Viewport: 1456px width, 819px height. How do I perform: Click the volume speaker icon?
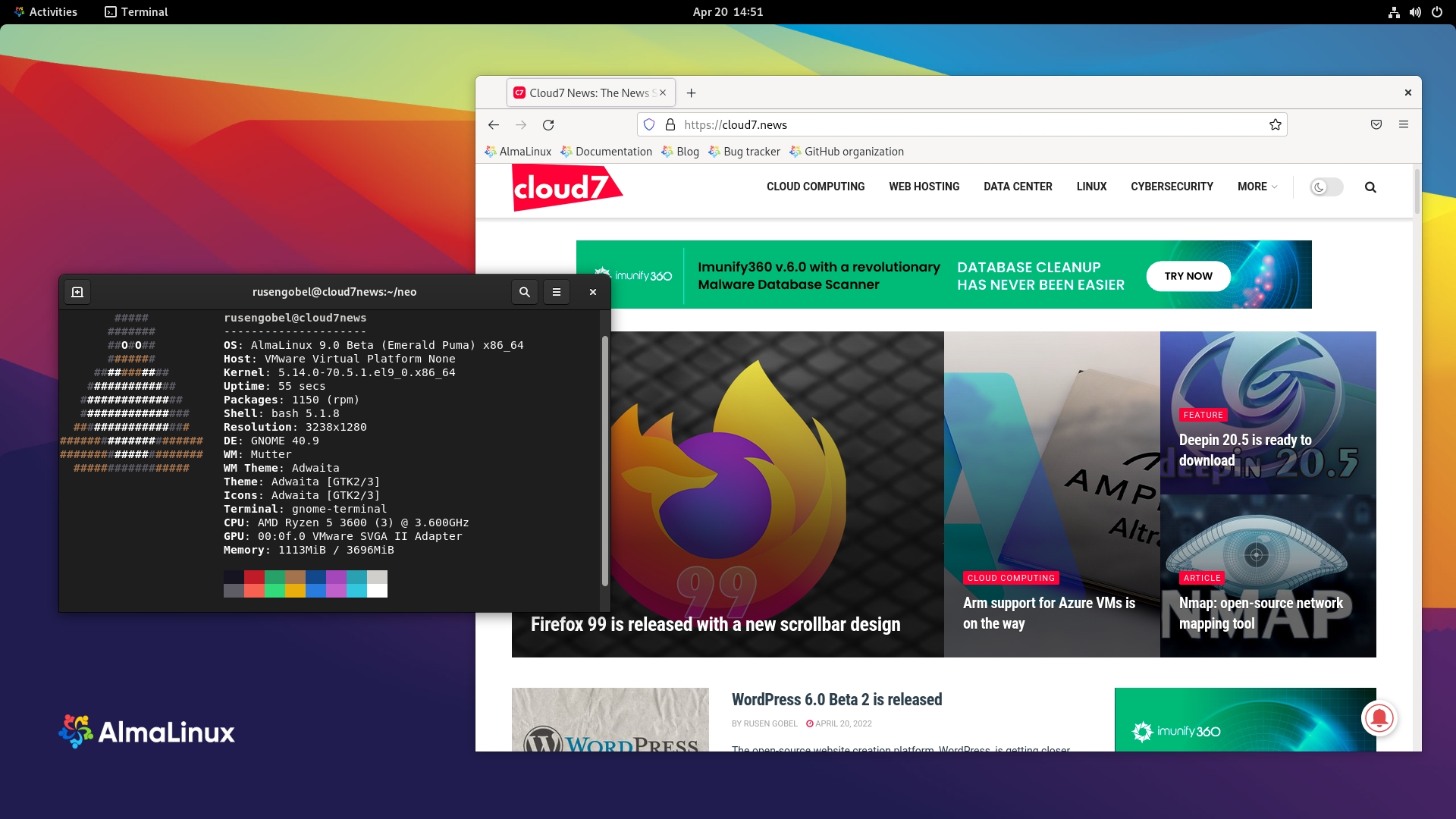tap(1415, 12)
